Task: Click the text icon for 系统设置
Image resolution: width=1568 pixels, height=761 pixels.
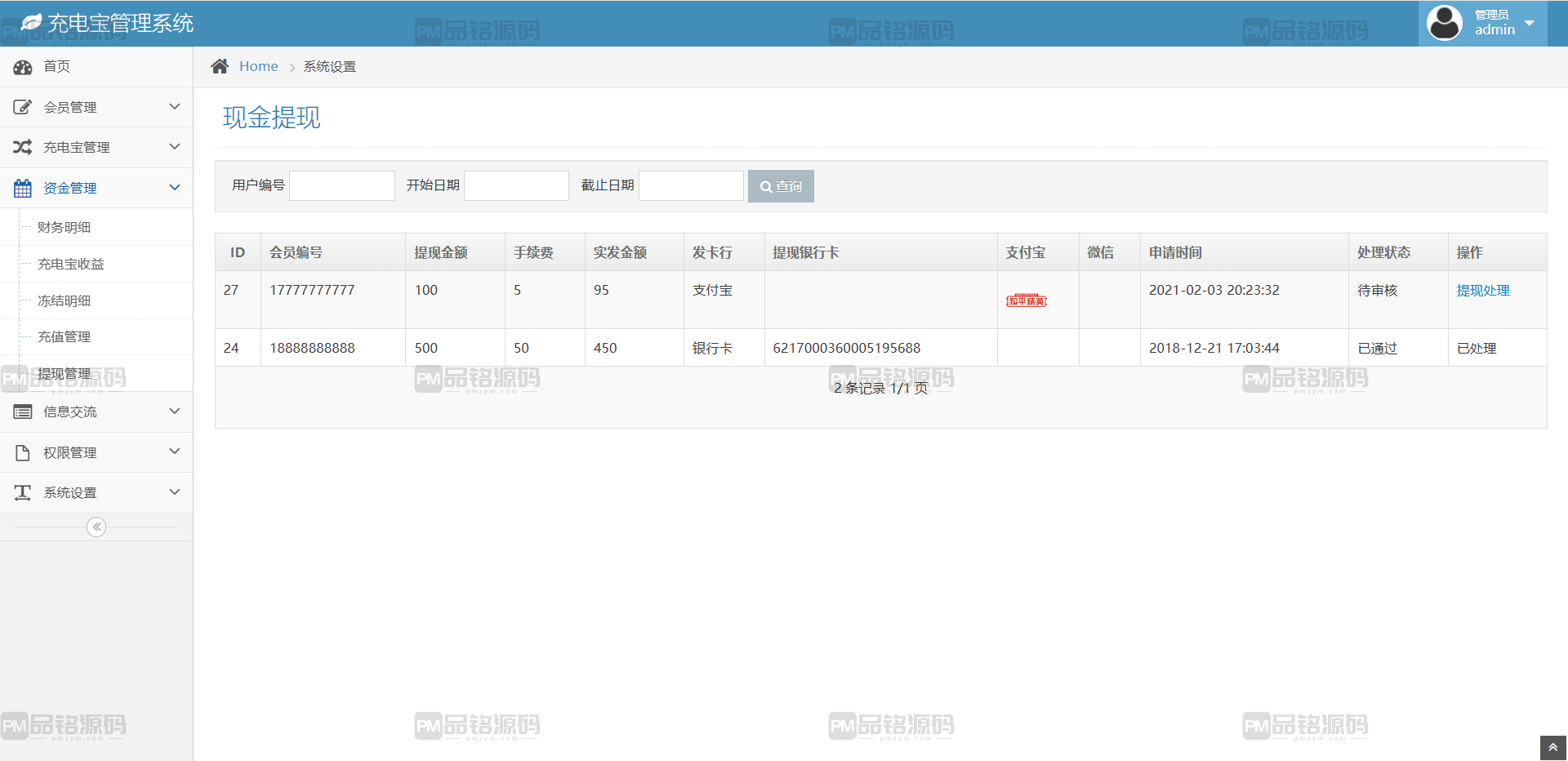Action: (23, 492)
